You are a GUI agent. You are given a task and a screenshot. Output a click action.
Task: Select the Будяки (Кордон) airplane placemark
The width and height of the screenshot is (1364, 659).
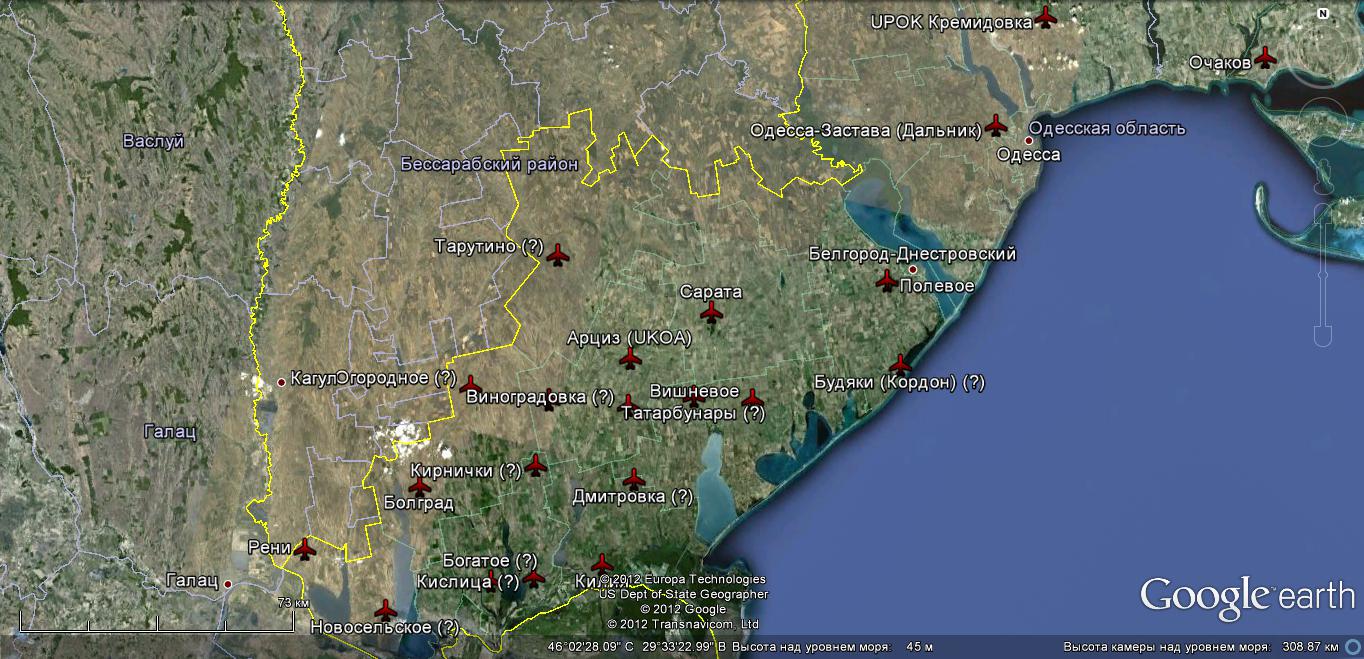[x=901, y=364]
